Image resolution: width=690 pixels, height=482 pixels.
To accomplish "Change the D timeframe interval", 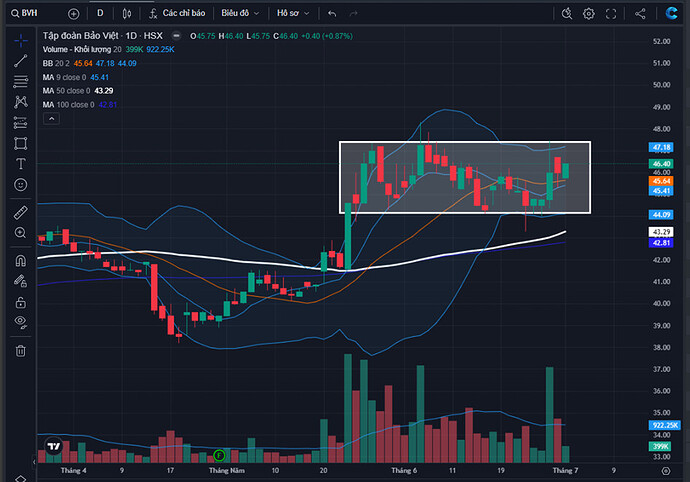I will tap(100, 13).
